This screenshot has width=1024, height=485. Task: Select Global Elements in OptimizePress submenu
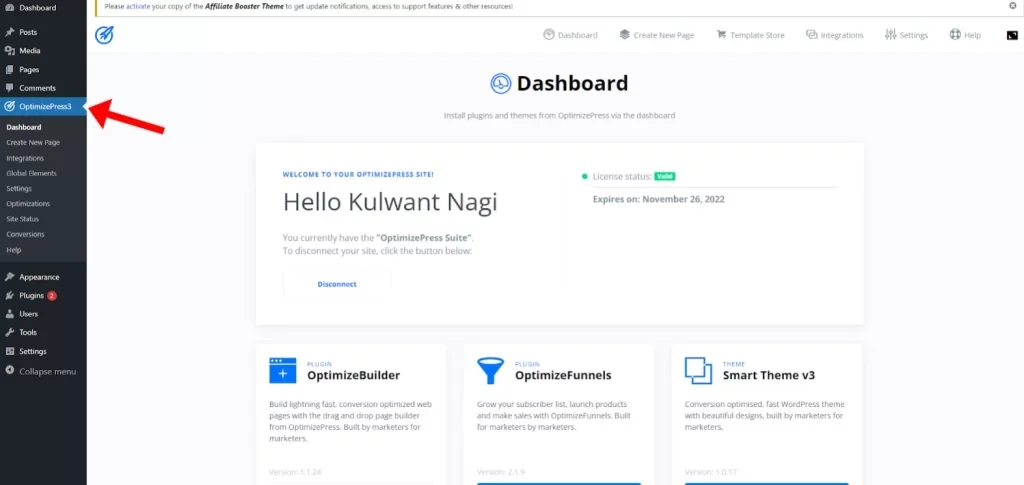tap(29, 173)
